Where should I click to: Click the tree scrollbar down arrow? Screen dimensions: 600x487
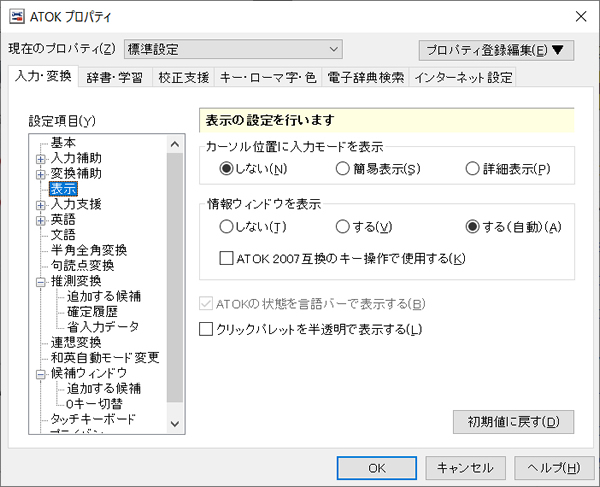pos(175,424)
